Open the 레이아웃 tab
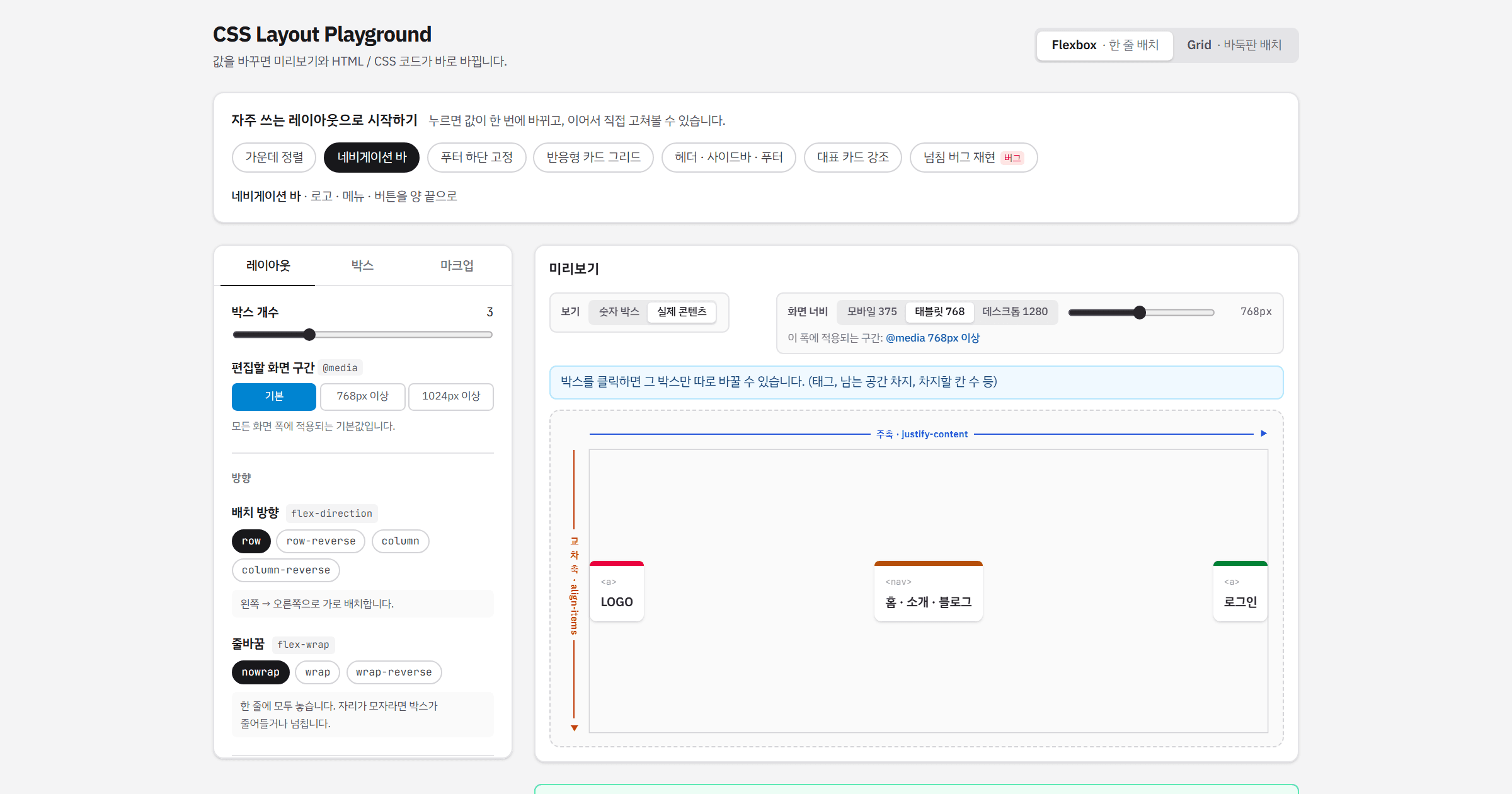The width and height of the screenshot is (1512, 794). pos(268,266)
